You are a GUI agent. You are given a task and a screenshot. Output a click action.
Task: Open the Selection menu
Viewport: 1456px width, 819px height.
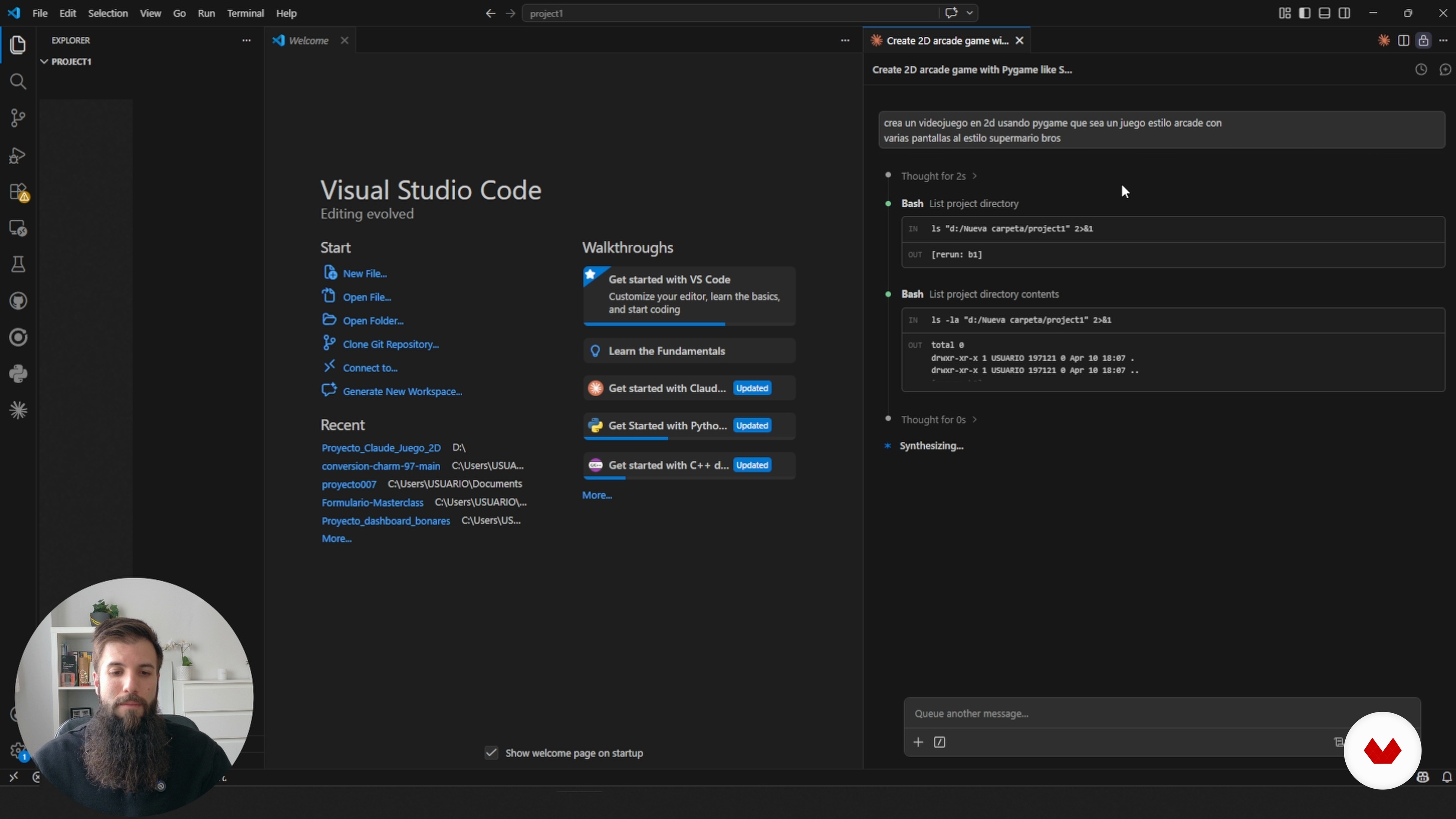pos(107,13)
